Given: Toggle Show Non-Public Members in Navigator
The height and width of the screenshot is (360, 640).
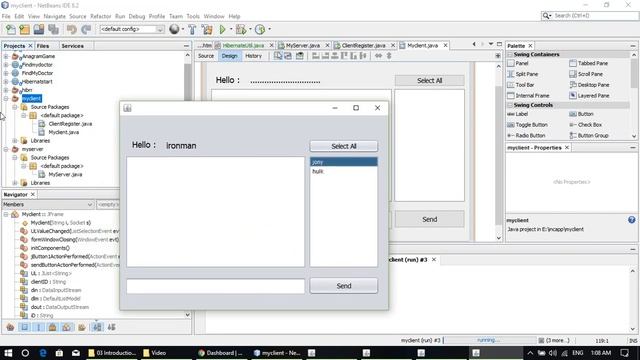Looking at the screenshot, I should coord(53,327).
